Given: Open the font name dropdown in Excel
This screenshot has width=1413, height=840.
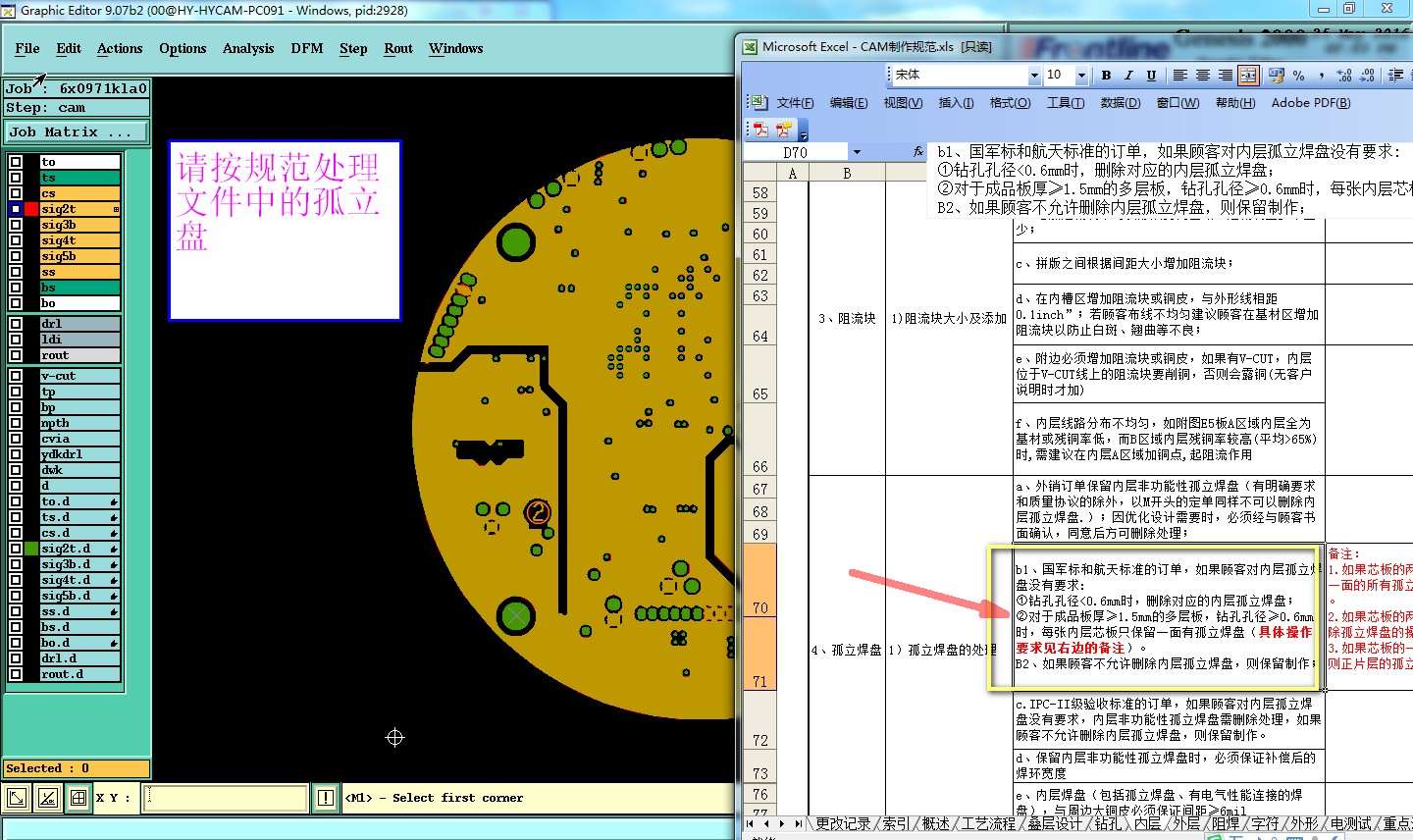Looking at the screenshot, I should pyautogui.click(x=1034, y=76).
